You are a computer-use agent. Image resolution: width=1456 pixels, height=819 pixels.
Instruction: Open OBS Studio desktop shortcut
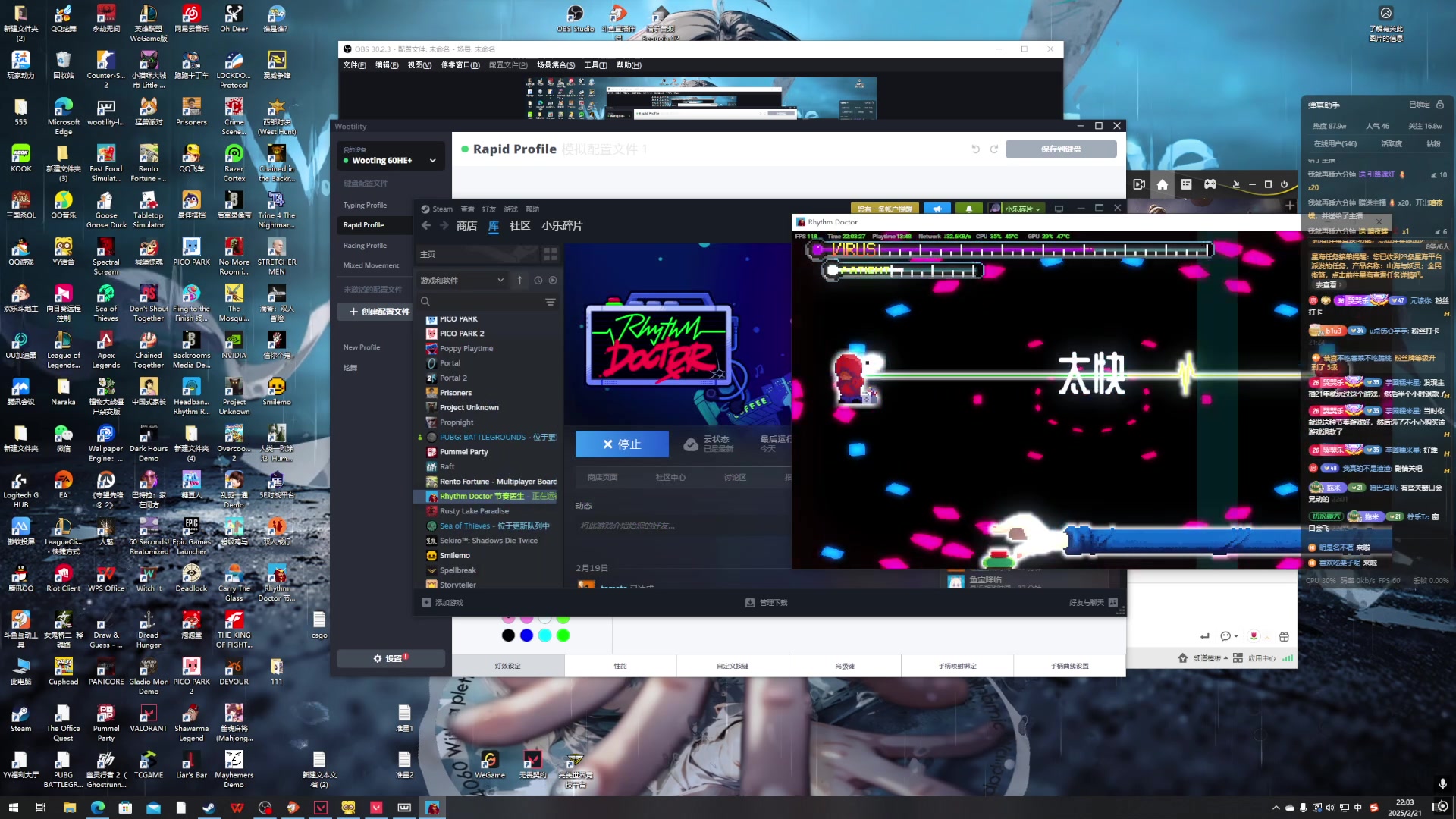(x=576, y=20)
